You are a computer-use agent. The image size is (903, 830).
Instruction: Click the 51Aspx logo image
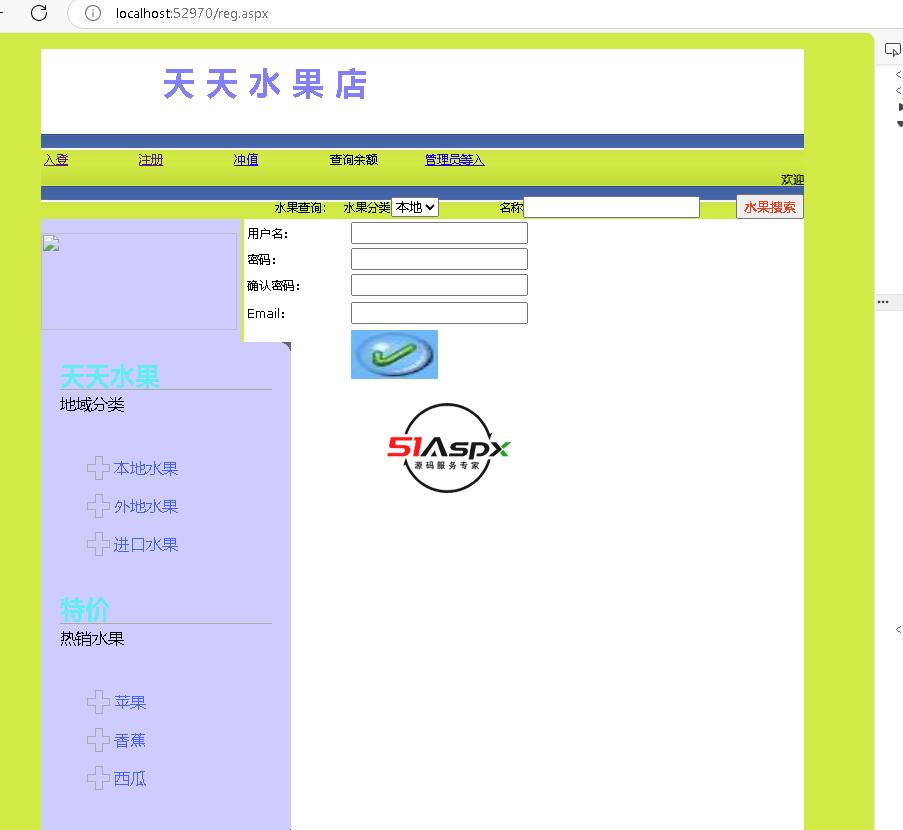448,448
